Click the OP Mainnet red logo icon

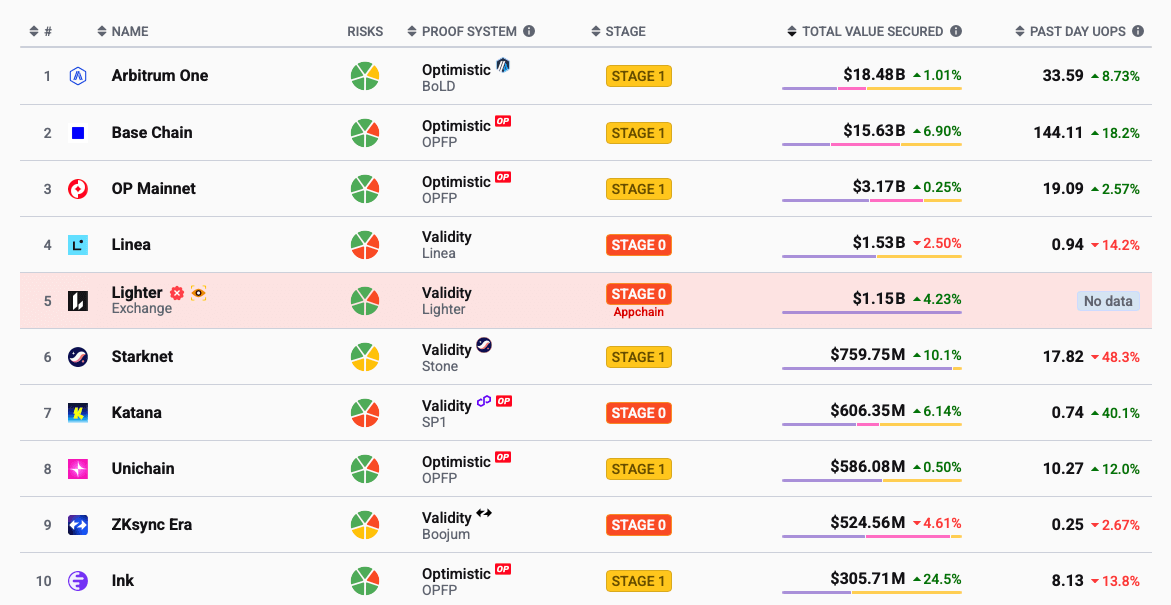point(78,188)
